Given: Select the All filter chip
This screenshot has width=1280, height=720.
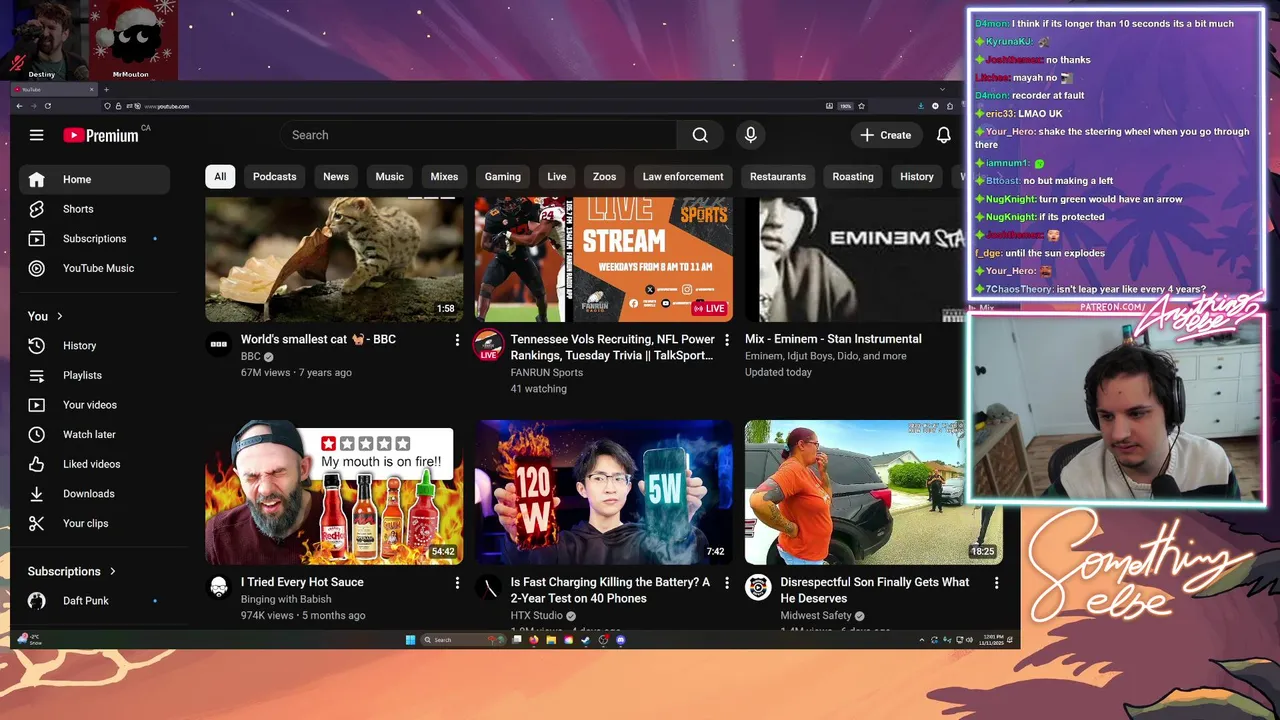Looking at the screenshot, I should (x=220, y=177).
